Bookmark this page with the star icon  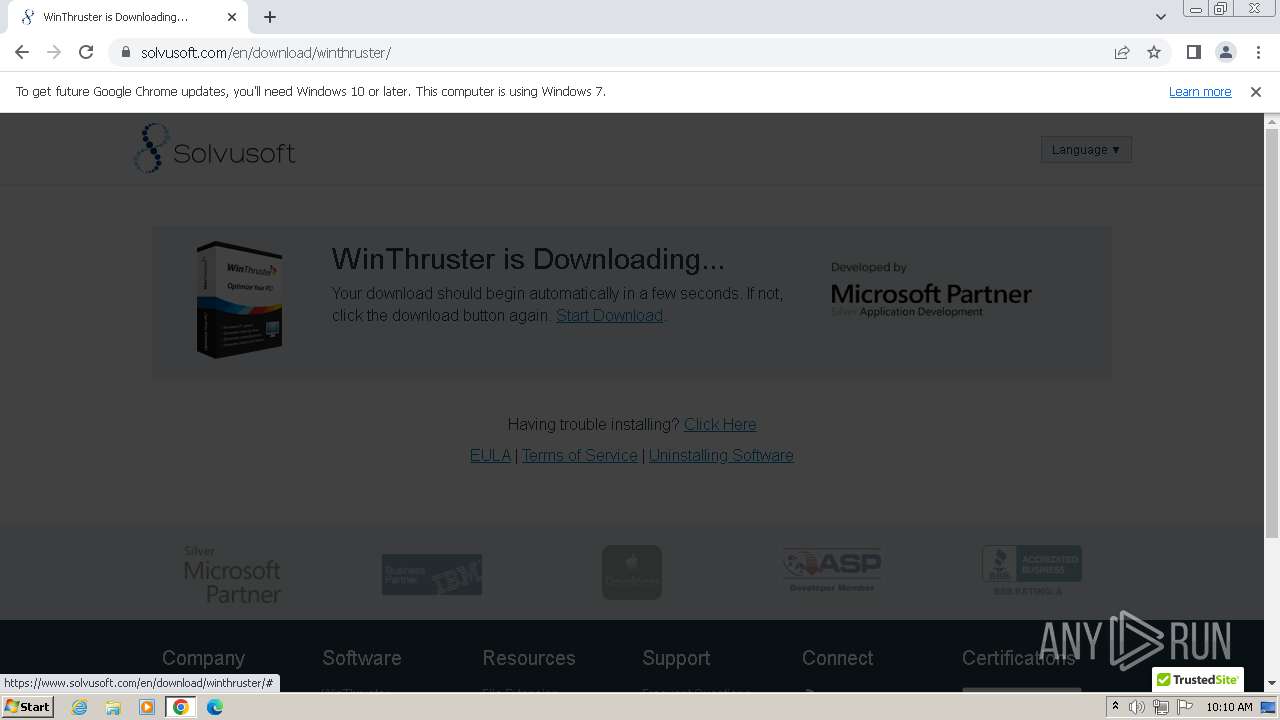click(1154, 52)
